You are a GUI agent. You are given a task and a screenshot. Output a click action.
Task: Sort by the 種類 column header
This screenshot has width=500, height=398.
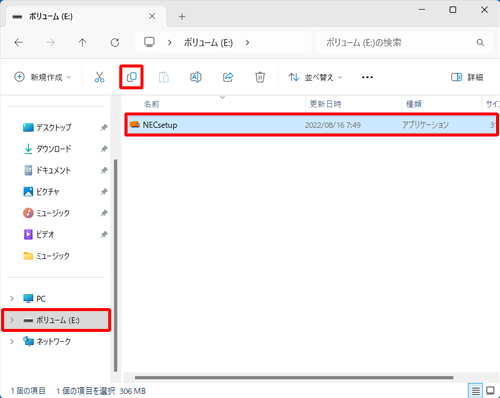coord(414,104)
